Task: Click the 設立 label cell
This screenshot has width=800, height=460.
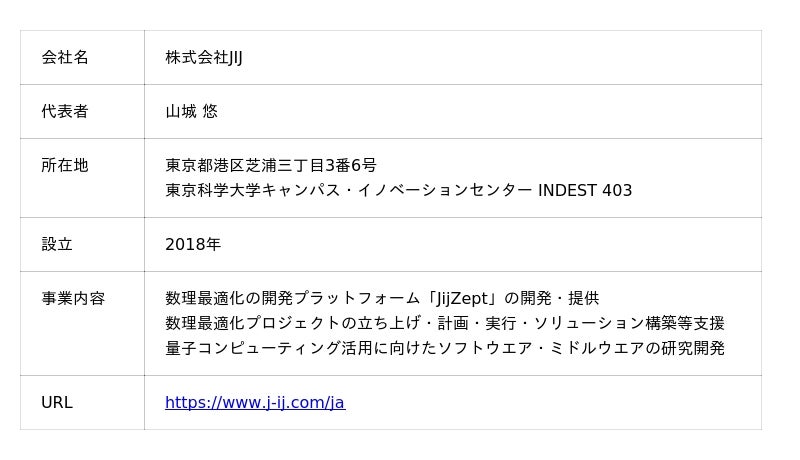Action: click(83, 245)
